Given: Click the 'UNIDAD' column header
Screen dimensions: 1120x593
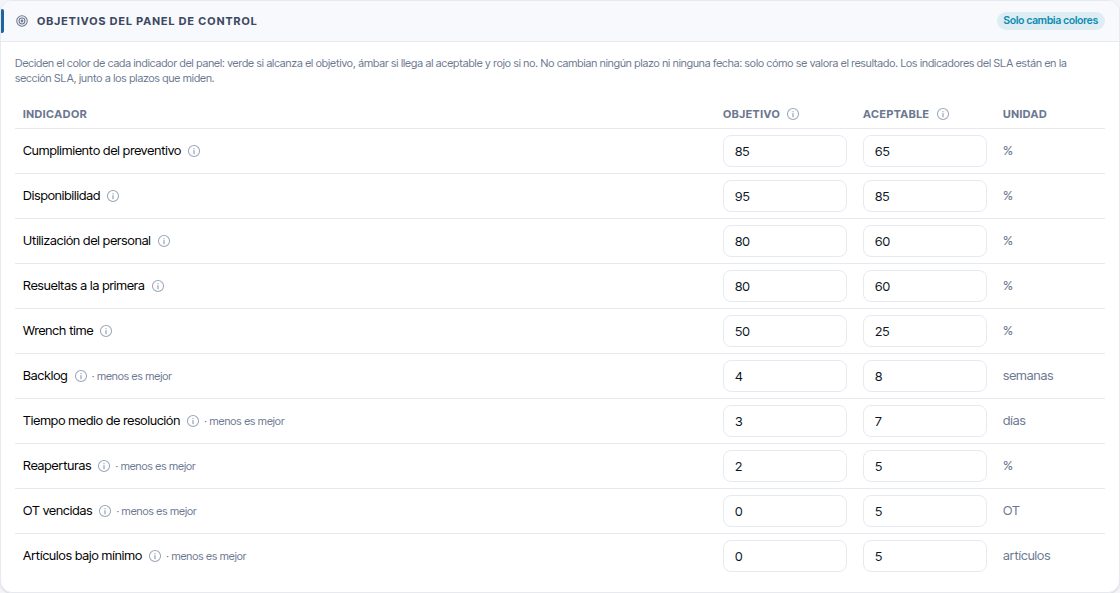Looking at the screenshot, I should 1024,114.
